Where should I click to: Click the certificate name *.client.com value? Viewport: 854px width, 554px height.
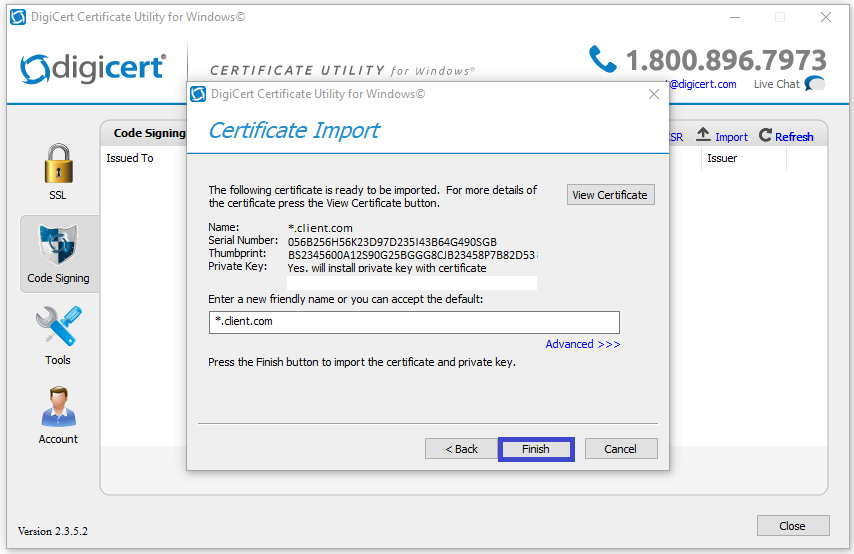[320, 228]
